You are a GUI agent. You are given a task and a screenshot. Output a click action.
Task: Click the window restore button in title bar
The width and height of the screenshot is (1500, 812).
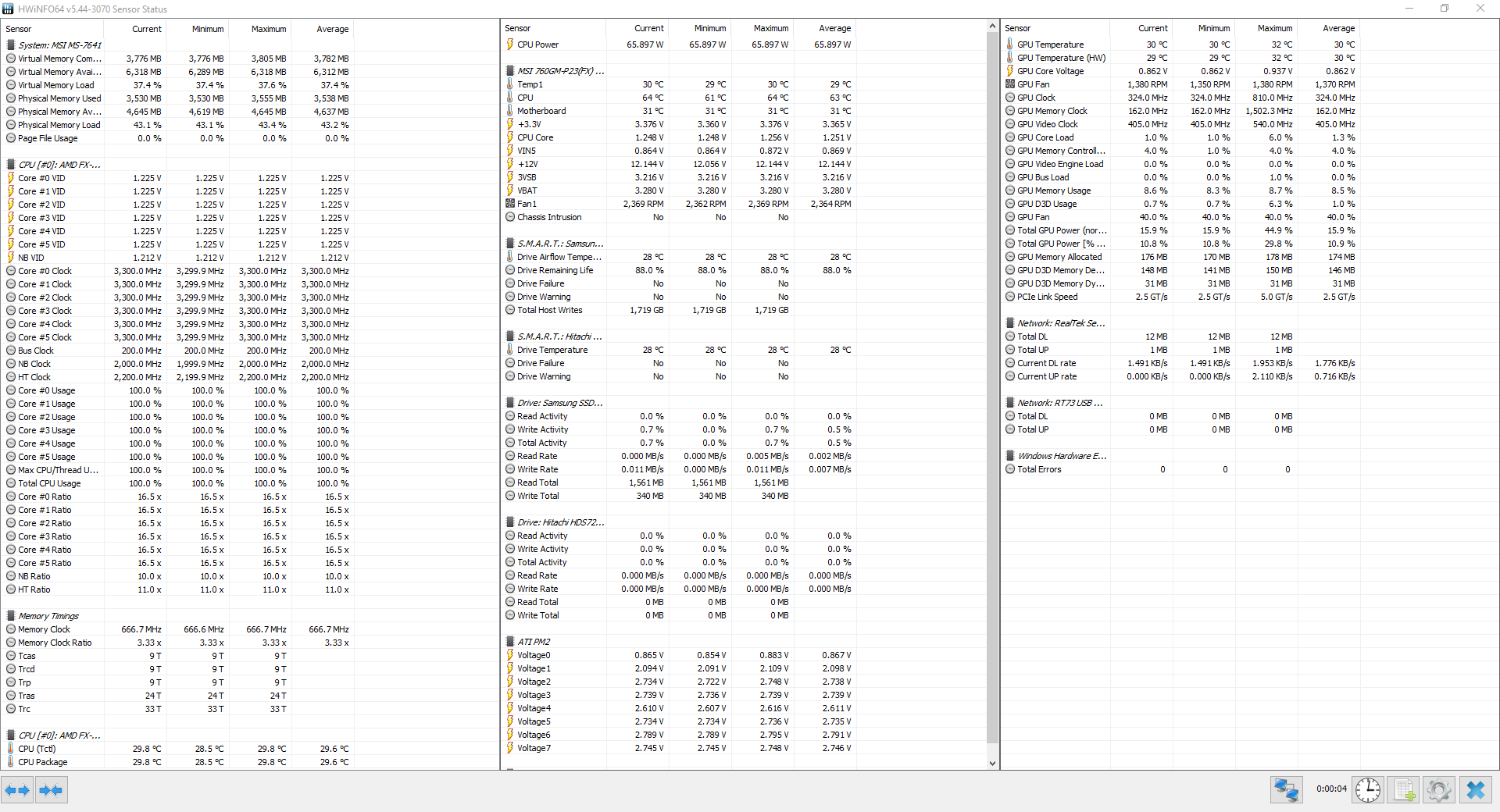coord(1445,9)
